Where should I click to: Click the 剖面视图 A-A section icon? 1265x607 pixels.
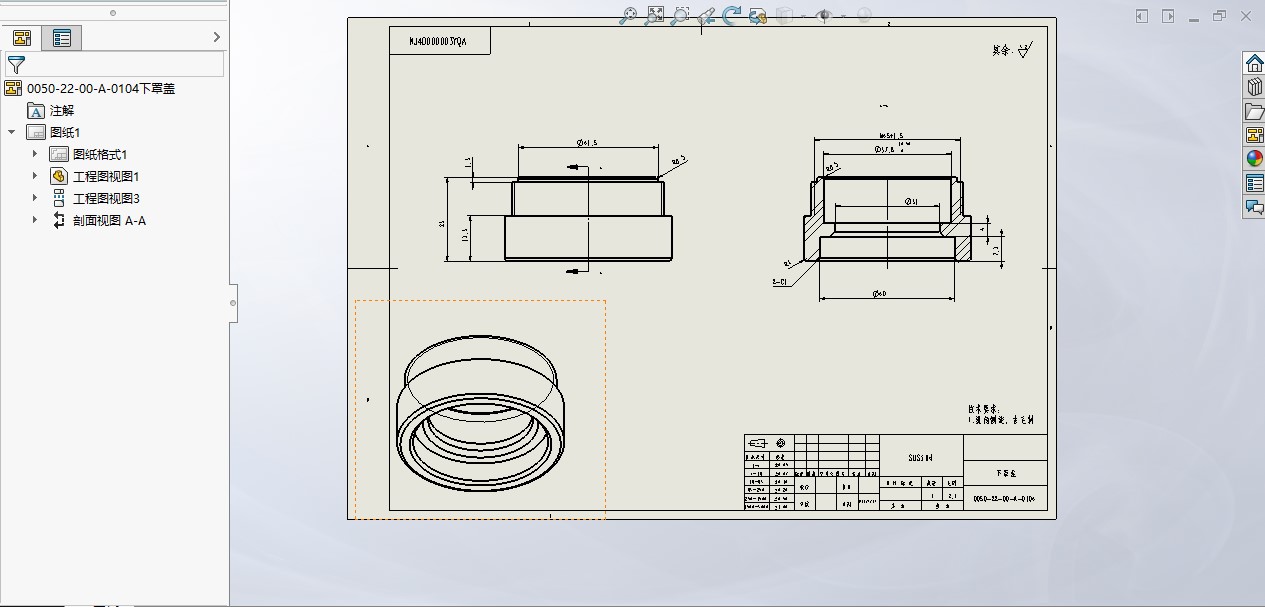pos(58,220)
